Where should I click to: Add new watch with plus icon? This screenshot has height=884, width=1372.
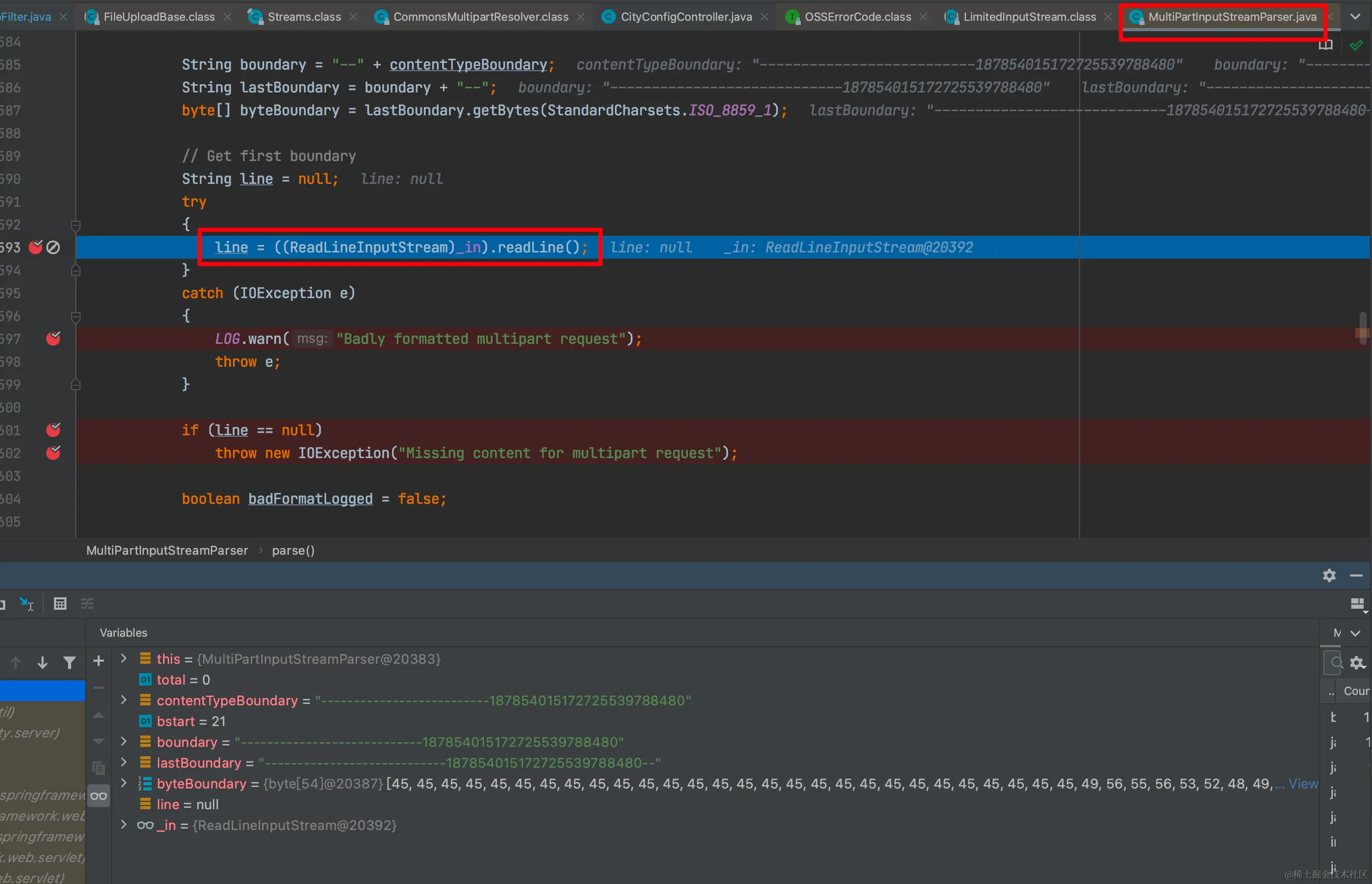point(98,661)
